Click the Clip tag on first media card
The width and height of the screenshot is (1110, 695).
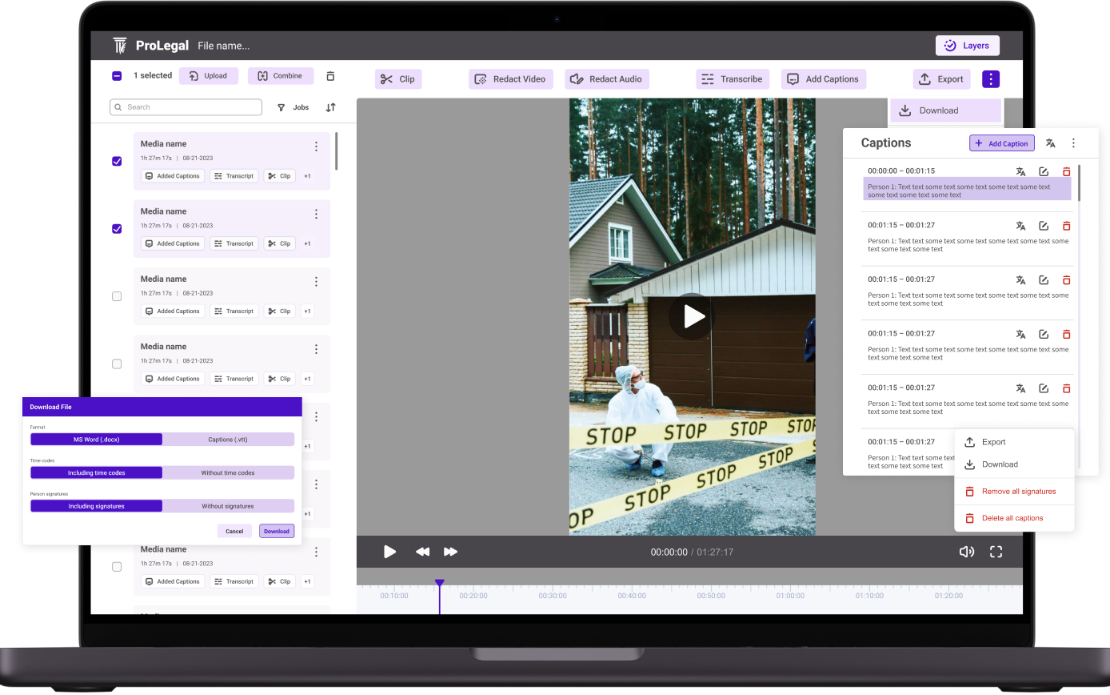coord(280,176)
